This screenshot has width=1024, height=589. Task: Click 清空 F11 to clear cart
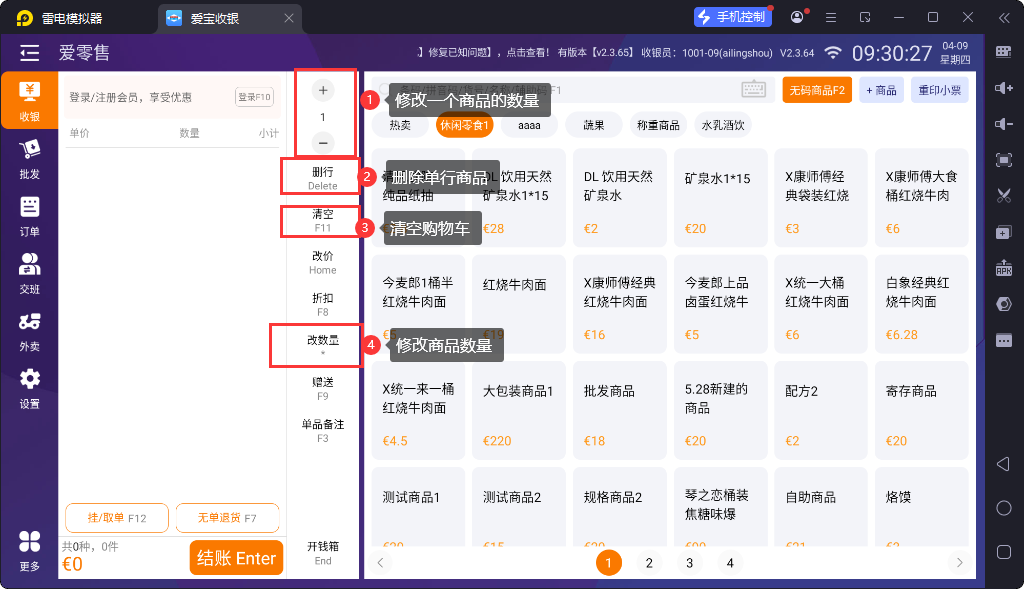pos(322,220)
